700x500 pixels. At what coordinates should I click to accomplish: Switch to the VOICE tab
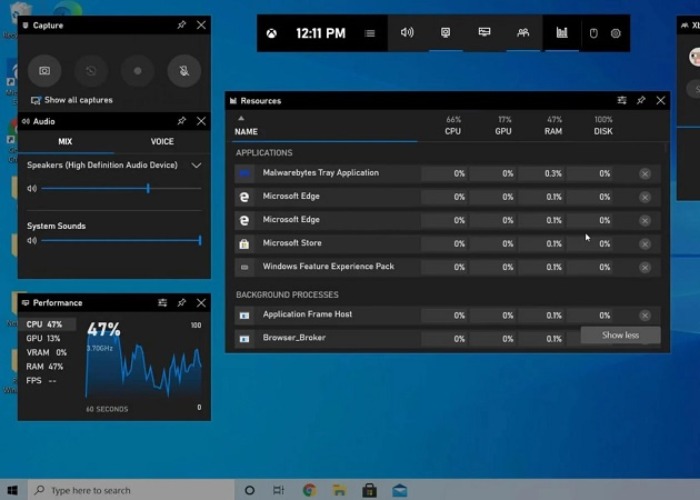(x=162, y=142)
